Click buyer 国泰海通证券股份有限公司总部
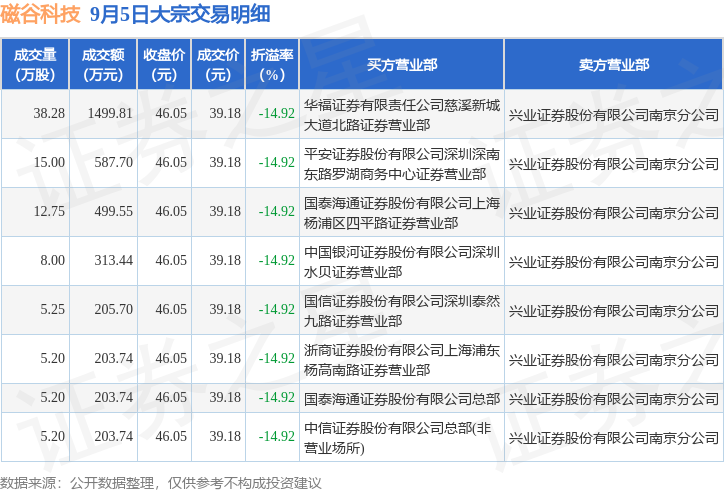 point(402,399)
